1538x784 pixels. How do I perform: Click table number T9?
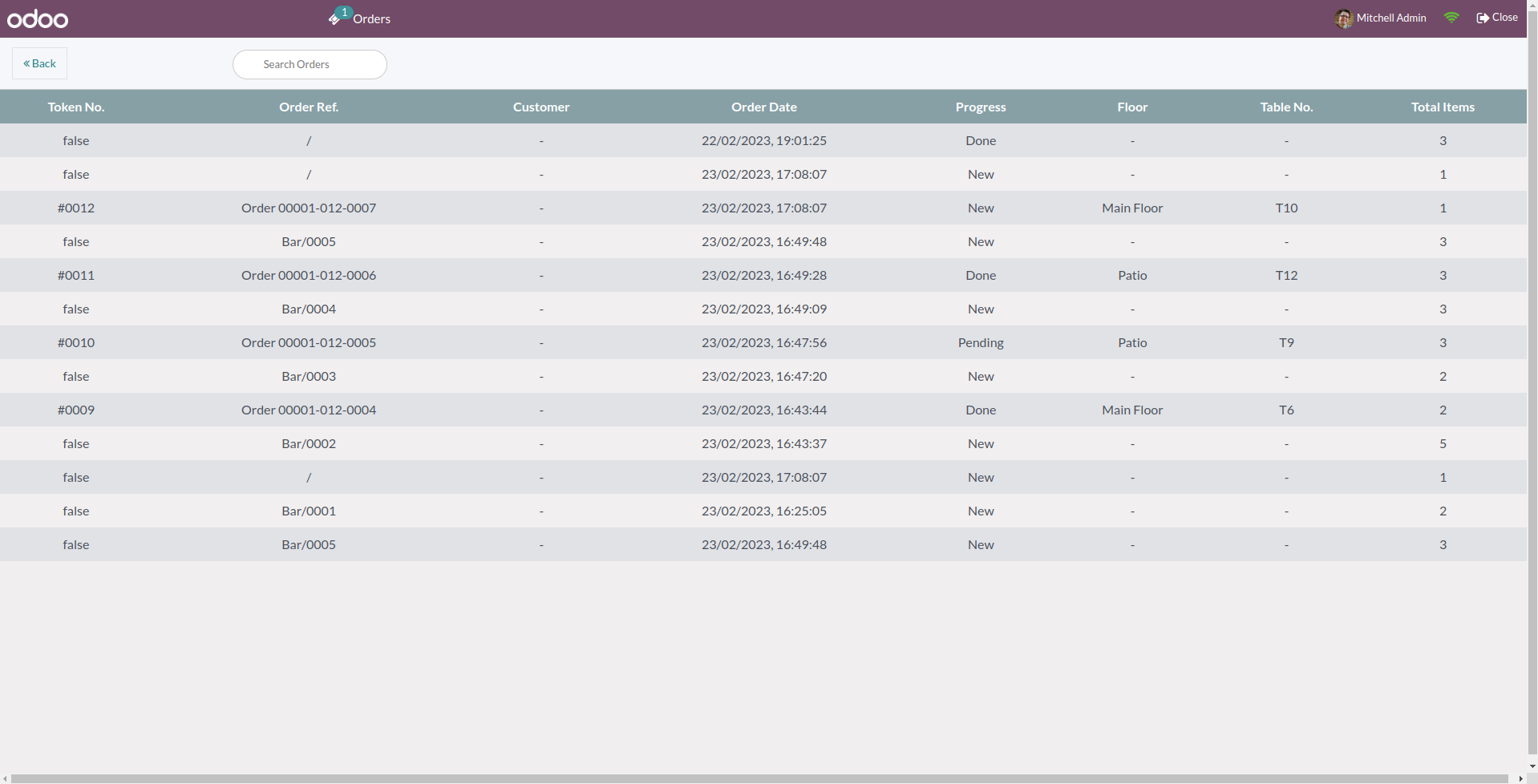tap(1286, 342)
